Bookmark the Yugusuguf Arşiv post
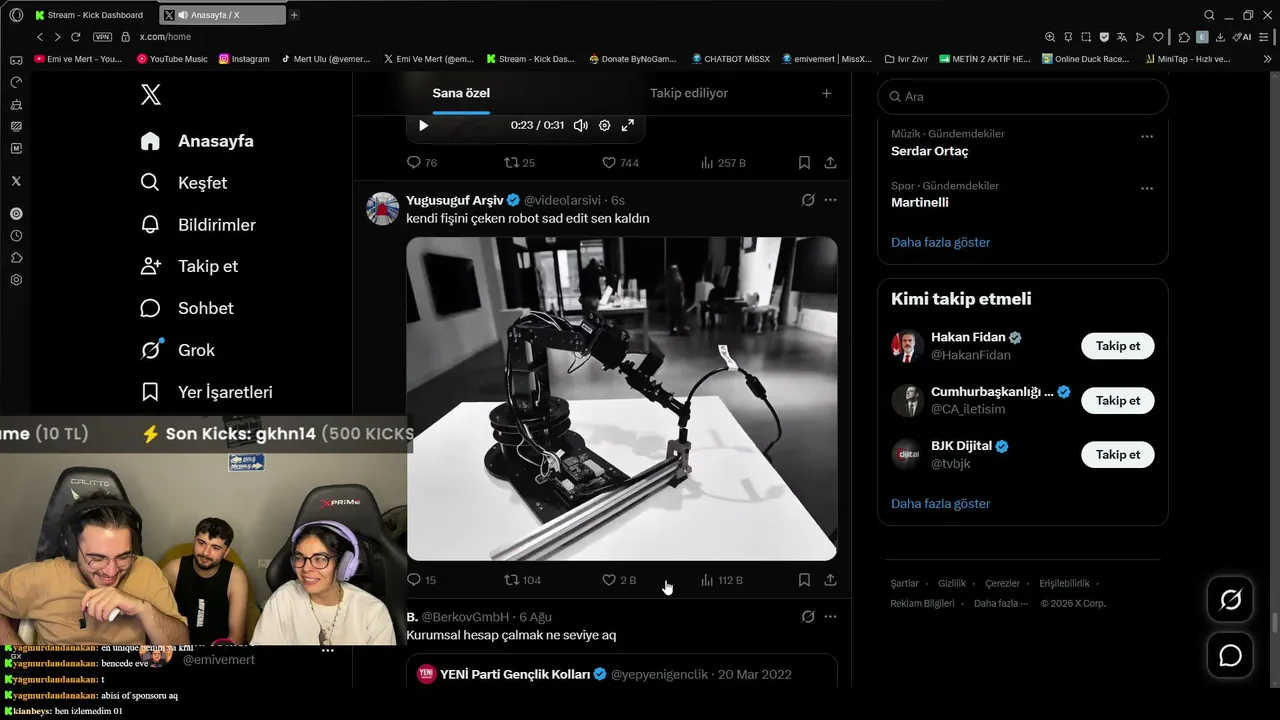1280x720 pixels. pyautogui.click(x=804, y=580)
